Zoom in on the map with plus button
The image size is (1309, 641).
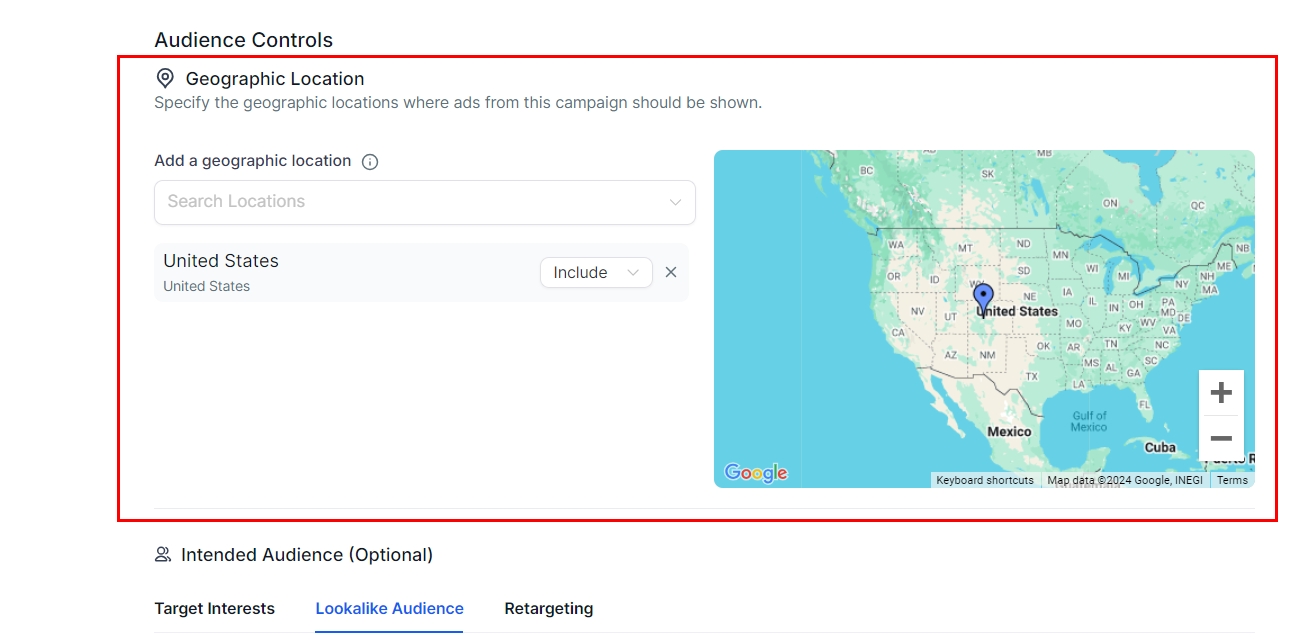point(1221,393)
